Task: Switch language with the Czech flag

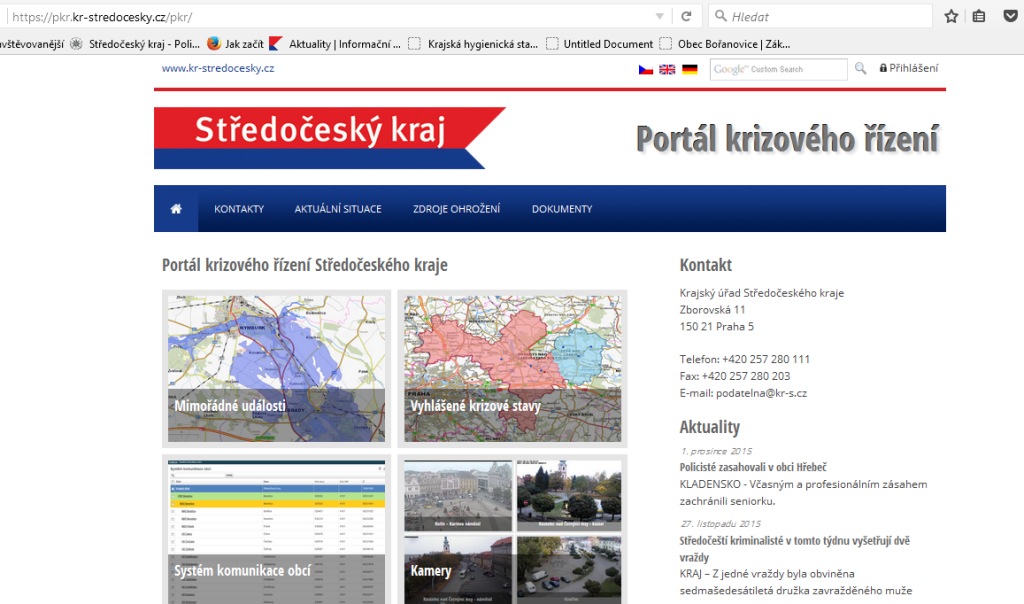Action: (x=646, y=69)
